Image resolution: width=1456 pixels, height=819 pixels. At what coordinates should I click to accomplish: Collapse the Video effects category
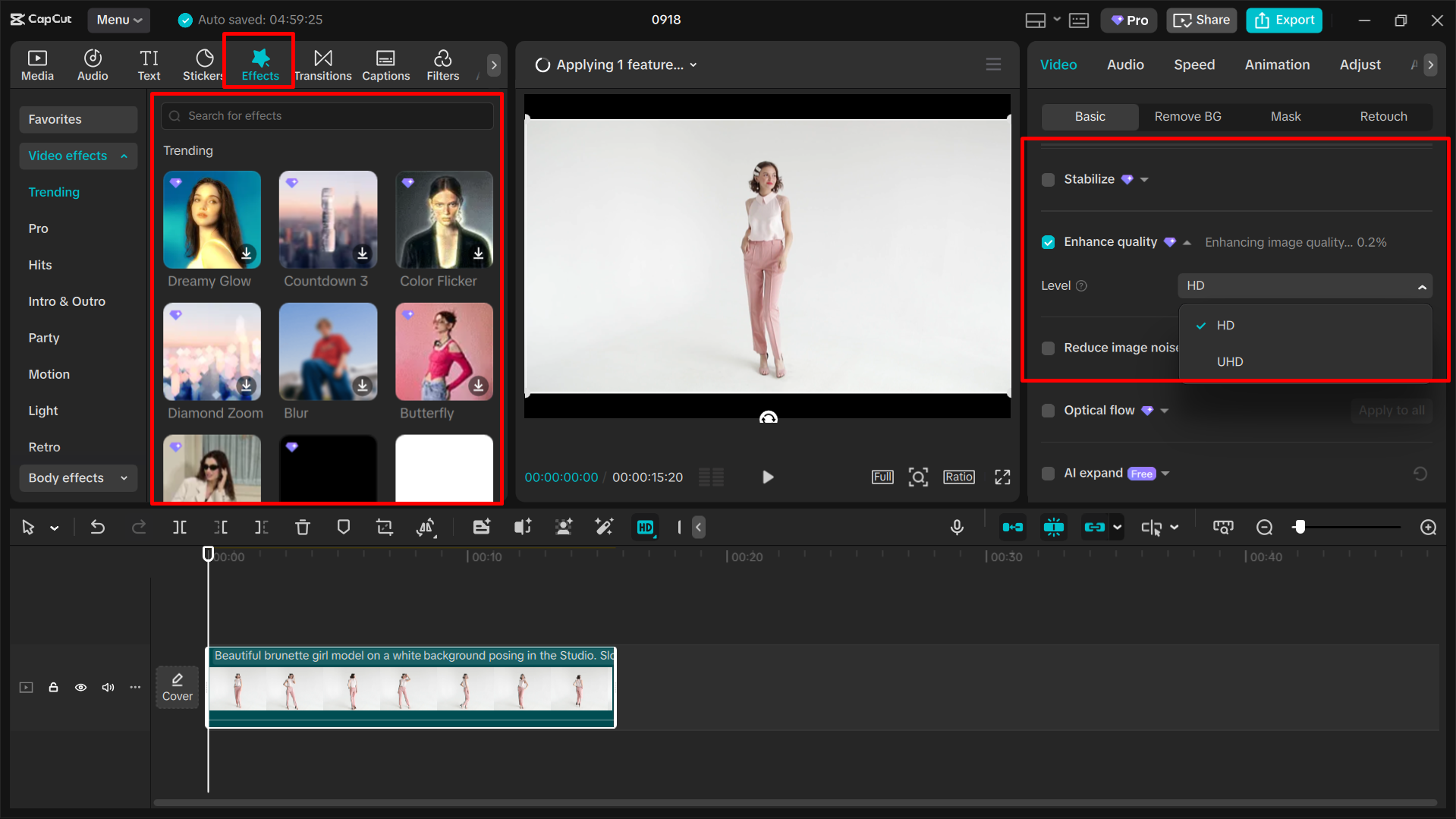123,156
